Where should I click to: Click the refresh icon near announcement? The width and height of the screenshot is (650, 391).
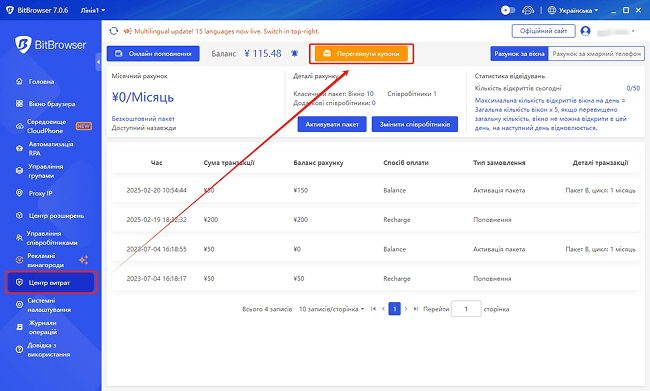(x=114, y=31)
